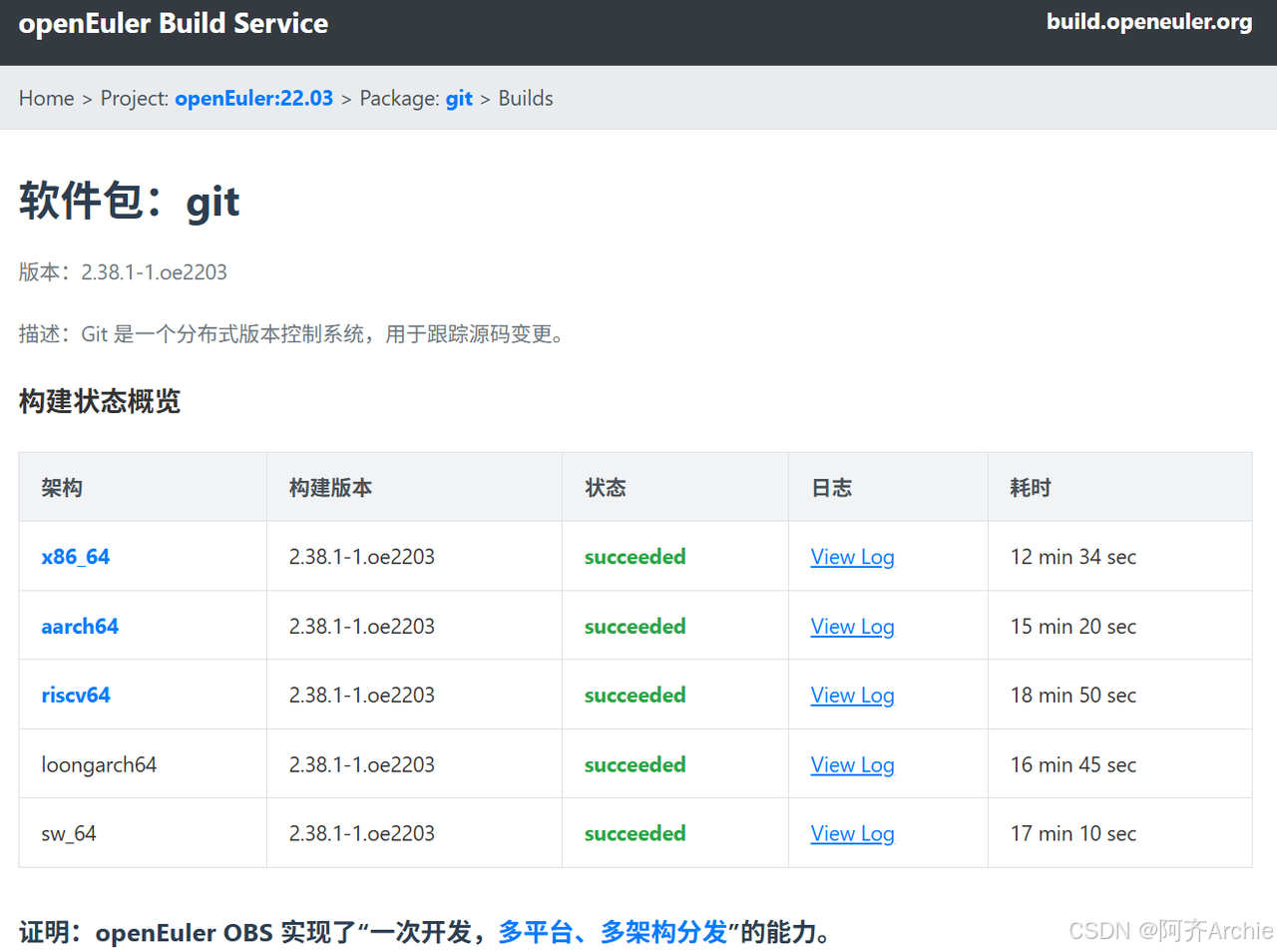This screenshot has height=952, width=1277.
Task: View Log for the loongarch64 build
Action: click(x=853, y=765)
